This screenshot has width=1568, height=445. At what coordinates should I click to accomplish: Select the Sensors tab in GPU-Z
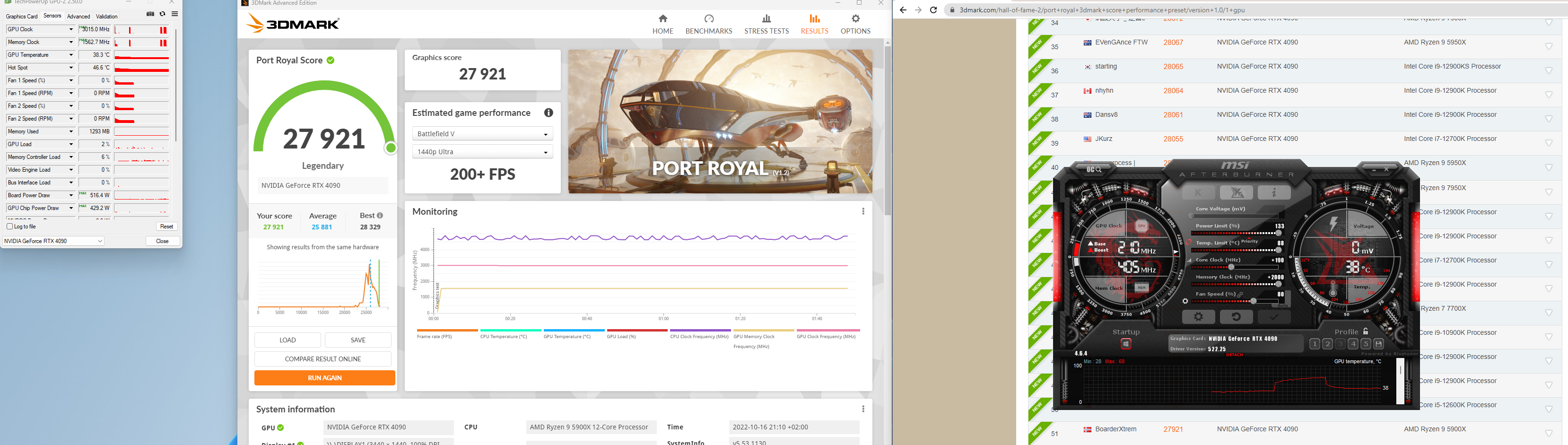click(x=52, y=16)
